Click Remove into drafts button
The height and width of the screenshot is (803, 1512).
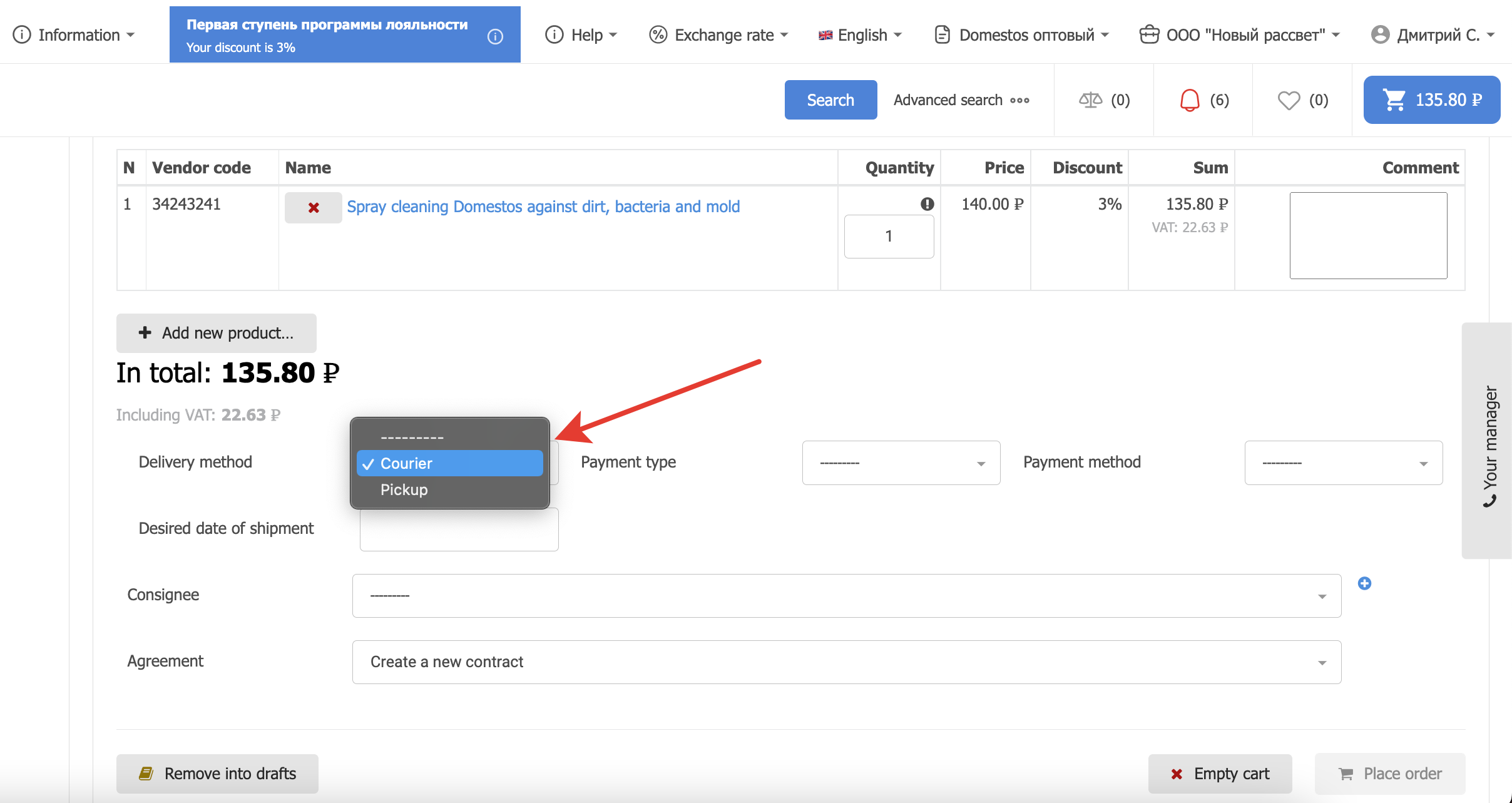[x=217, y=774]
